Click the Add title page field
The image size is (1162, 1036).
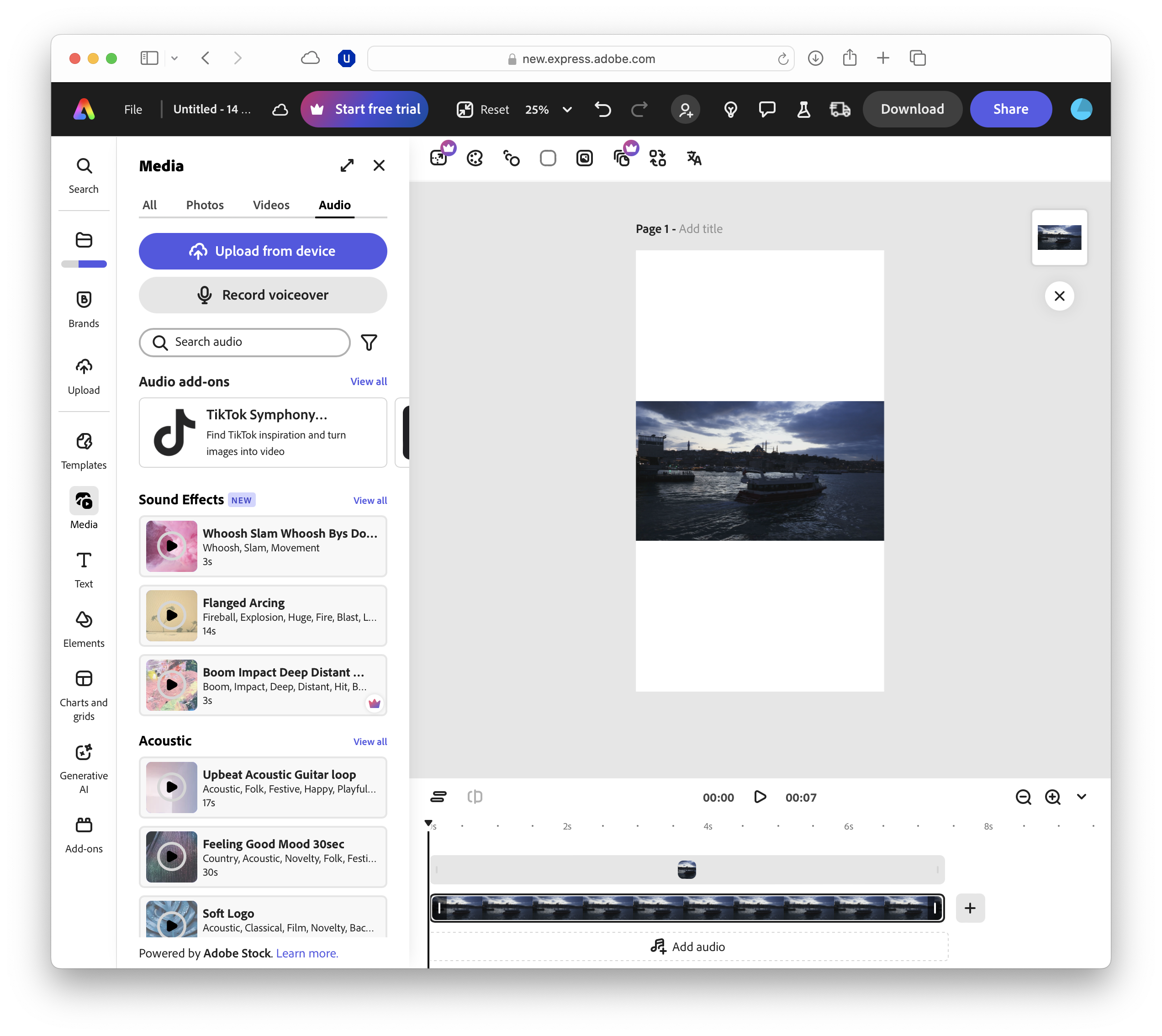(701, 229)
